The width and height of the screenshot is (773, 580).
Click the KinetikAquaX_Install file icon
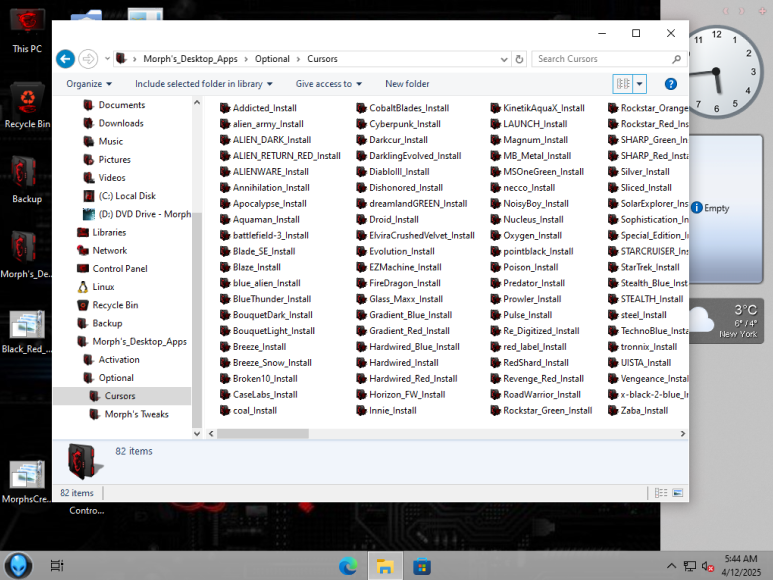pos(495,108)
